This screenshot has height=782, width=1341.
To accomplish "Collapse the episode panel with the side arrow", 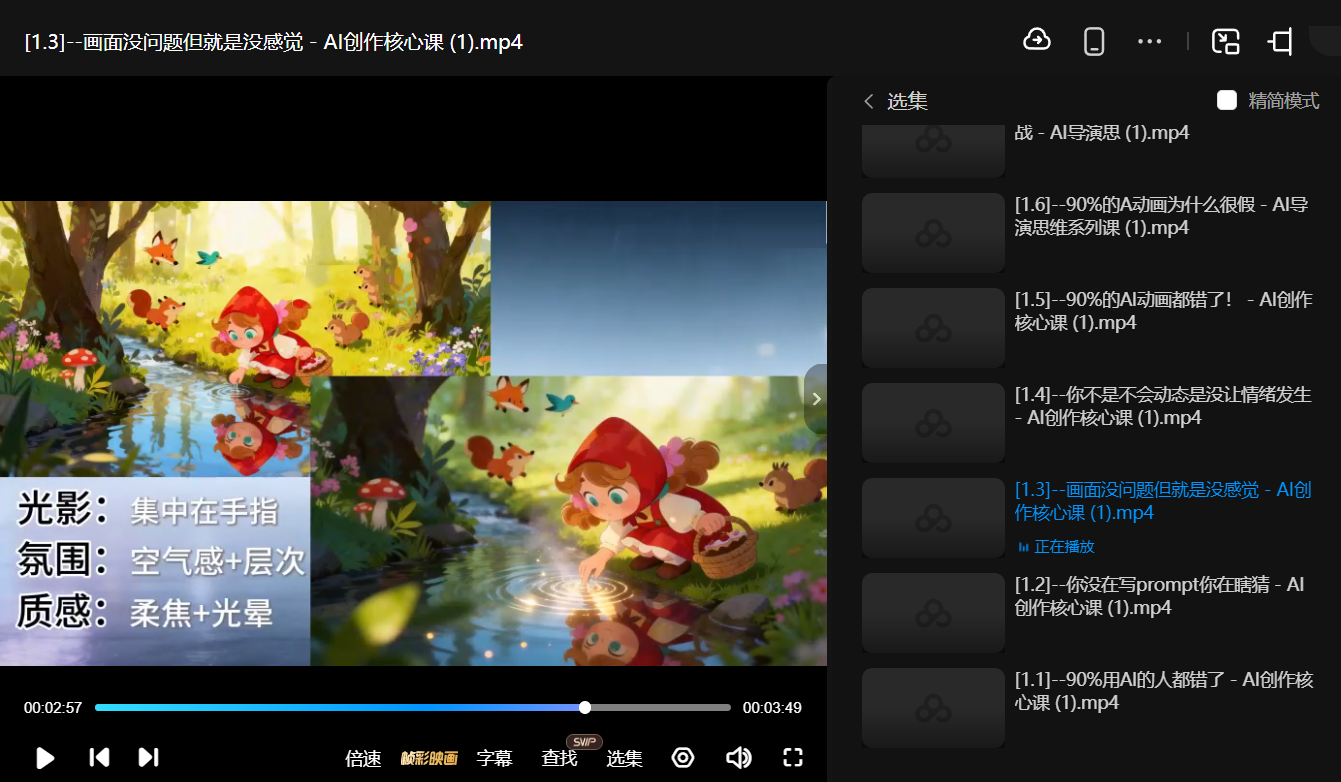I will click(816, 398).
